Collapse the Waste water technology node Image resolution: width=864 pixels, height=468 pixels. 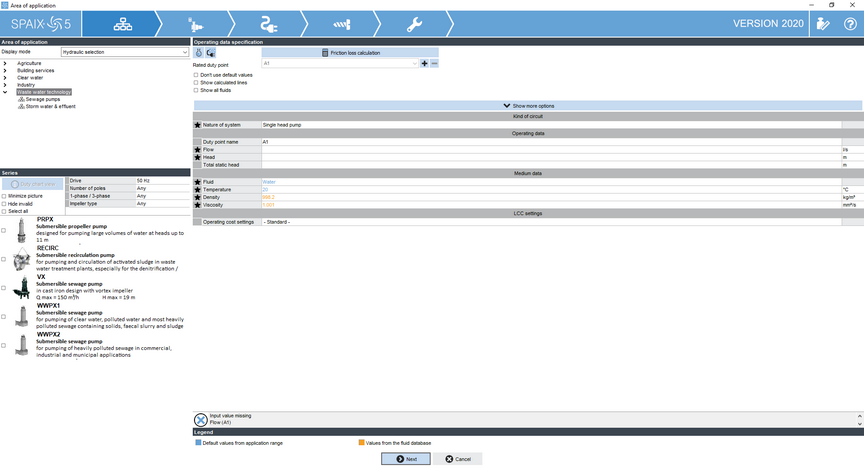5,92
